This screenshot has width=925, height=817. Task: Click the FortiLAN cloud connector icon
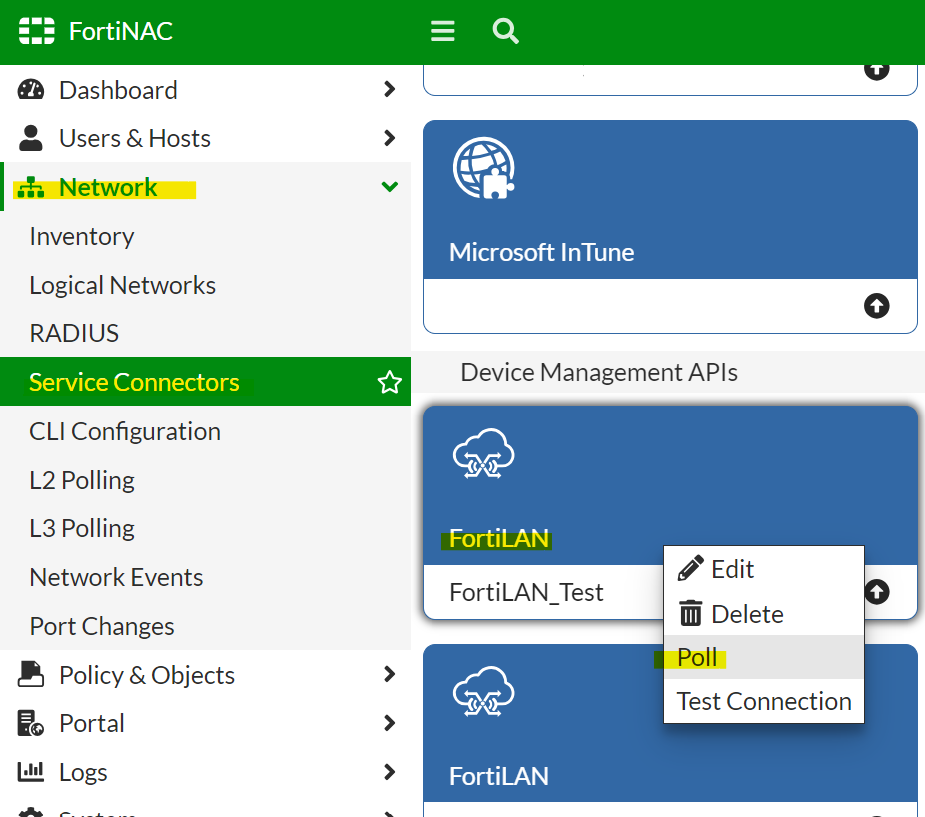point(485,453)
